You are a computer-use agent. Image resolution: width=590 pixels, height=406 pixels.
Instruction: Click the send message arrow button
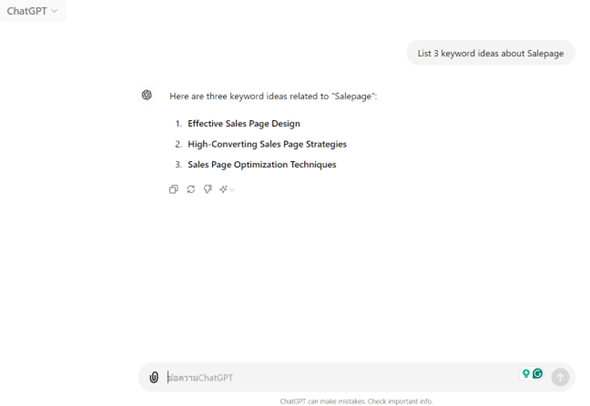[560, 377]
